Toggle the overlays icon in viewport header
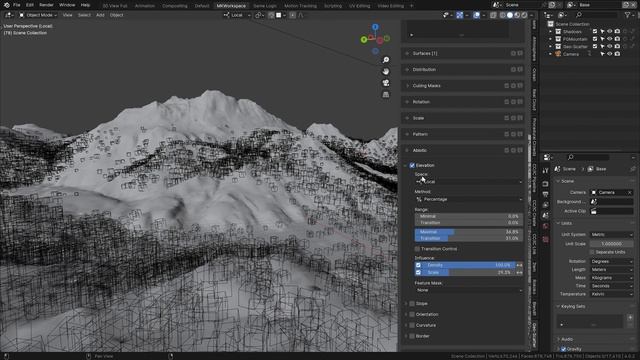The width and height of the screenshot is (640, 360). (476, 15)
